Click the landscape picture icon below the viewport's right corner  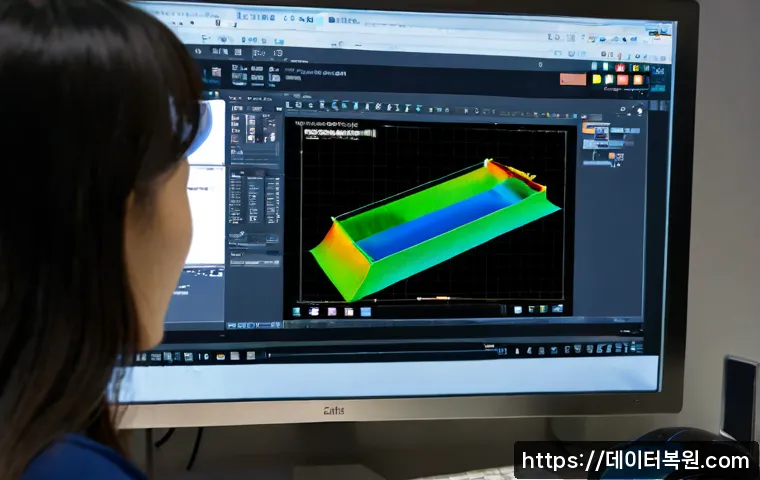557,309
